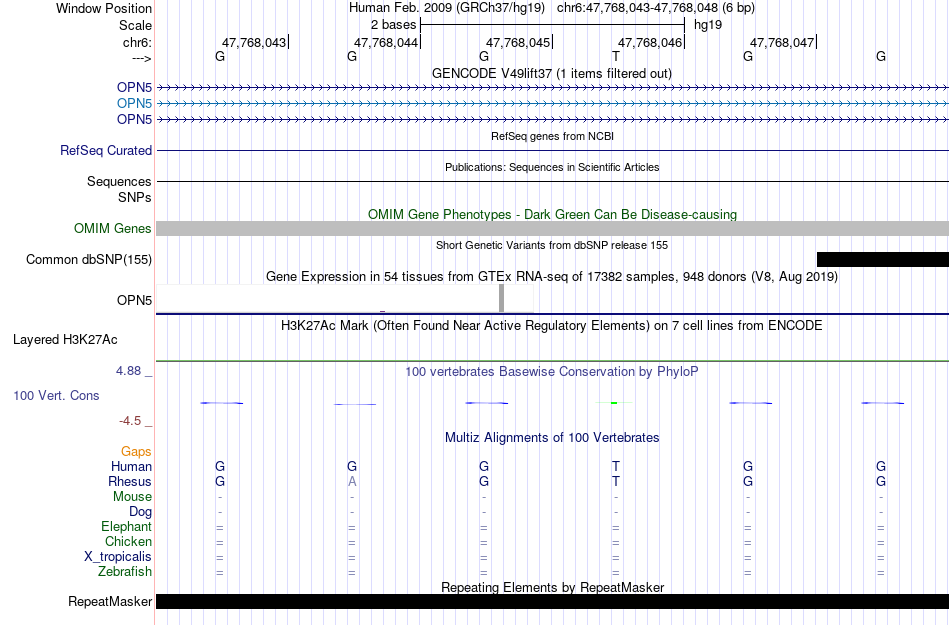
Task: Click the A base in the Rhesus row
Action: [x=351, y=481]
